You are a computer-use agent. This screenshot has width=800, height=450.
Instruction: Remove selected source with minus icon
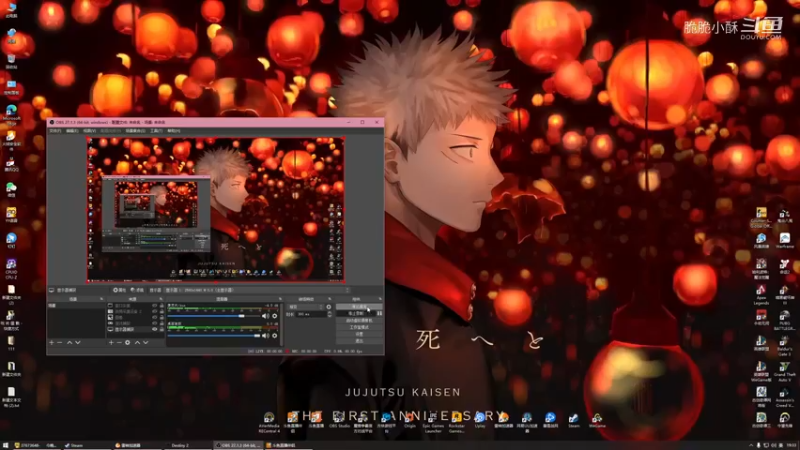pyautogui.click(x=119, y=342)
